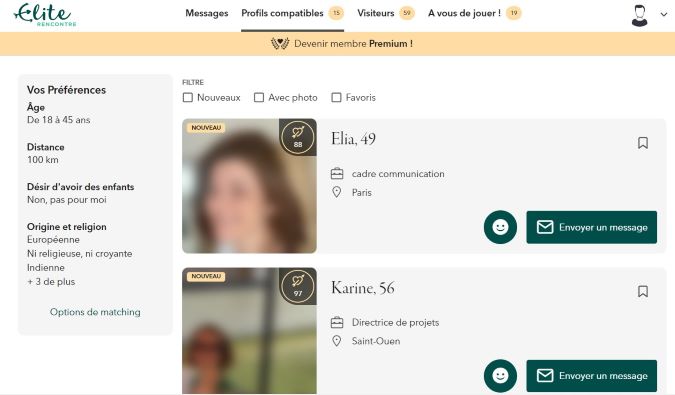
Task: Click Envoyer un message for Elia
Action: tap(591, 227)
